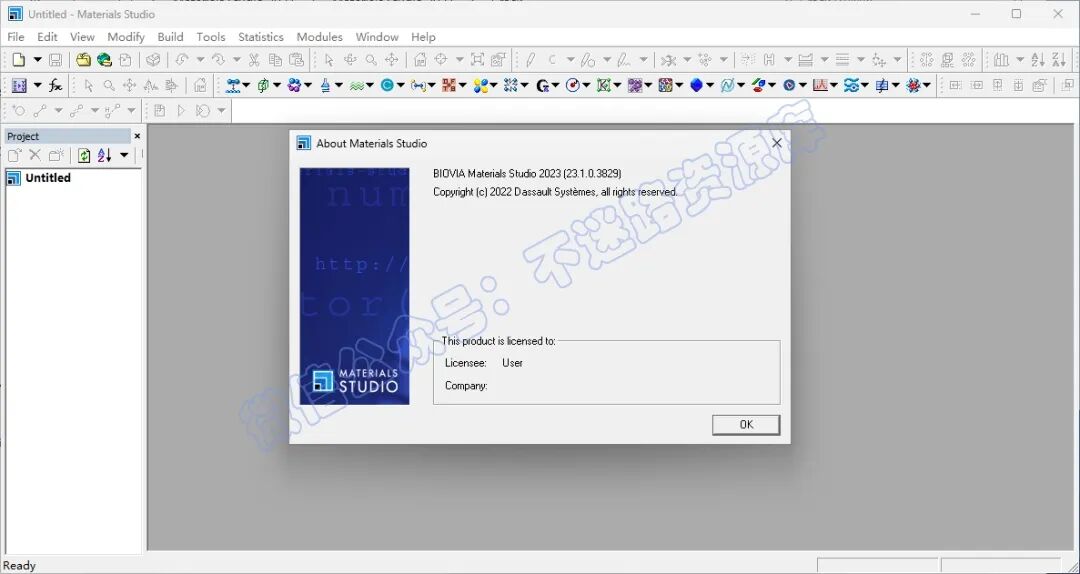Open the Project panel sort dropdown arrow
This screenshot has height=574, width=1080.
click(x=124, y=155)
